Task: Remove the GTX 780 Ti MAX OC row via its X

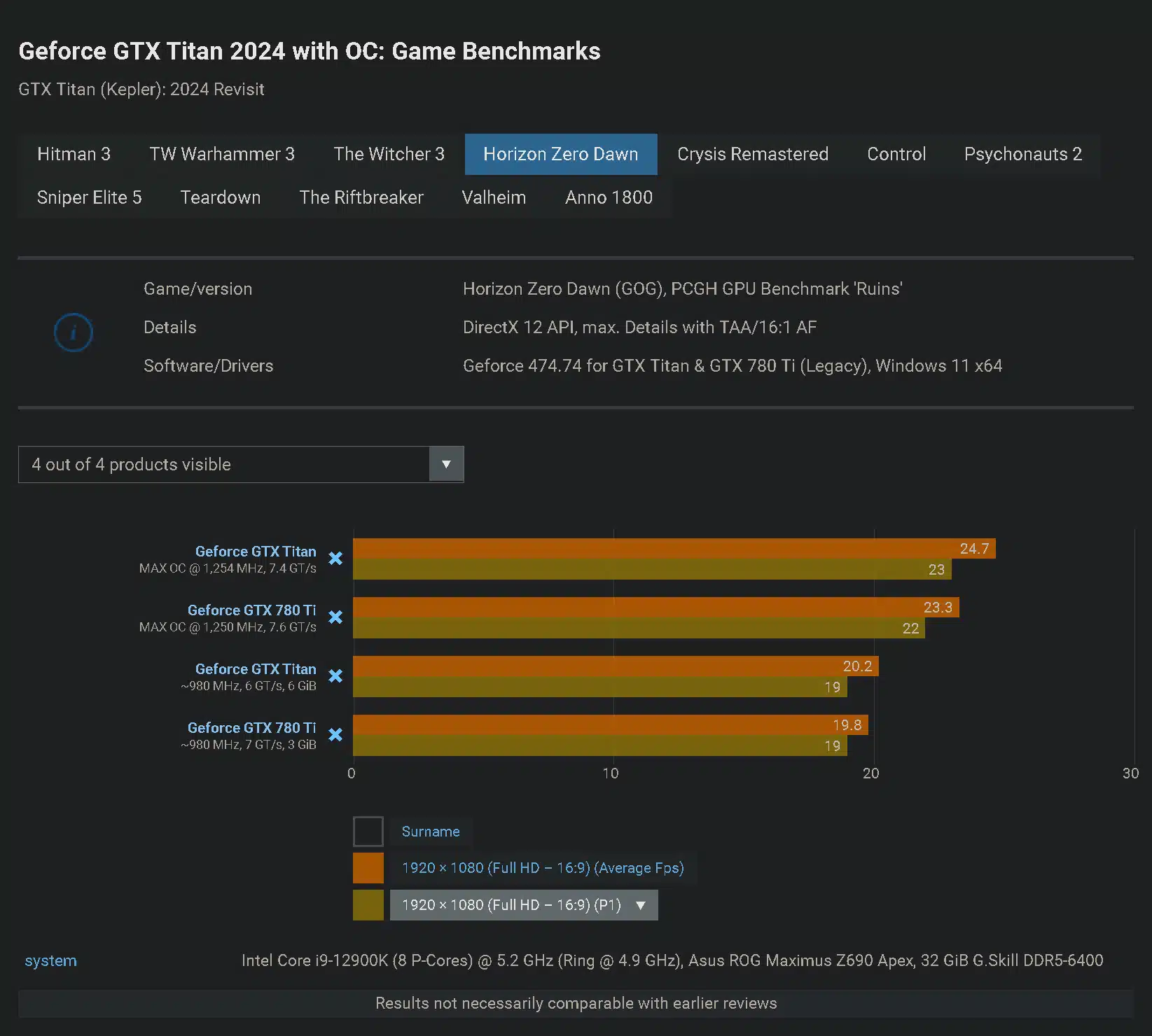Action: point(335,617)
